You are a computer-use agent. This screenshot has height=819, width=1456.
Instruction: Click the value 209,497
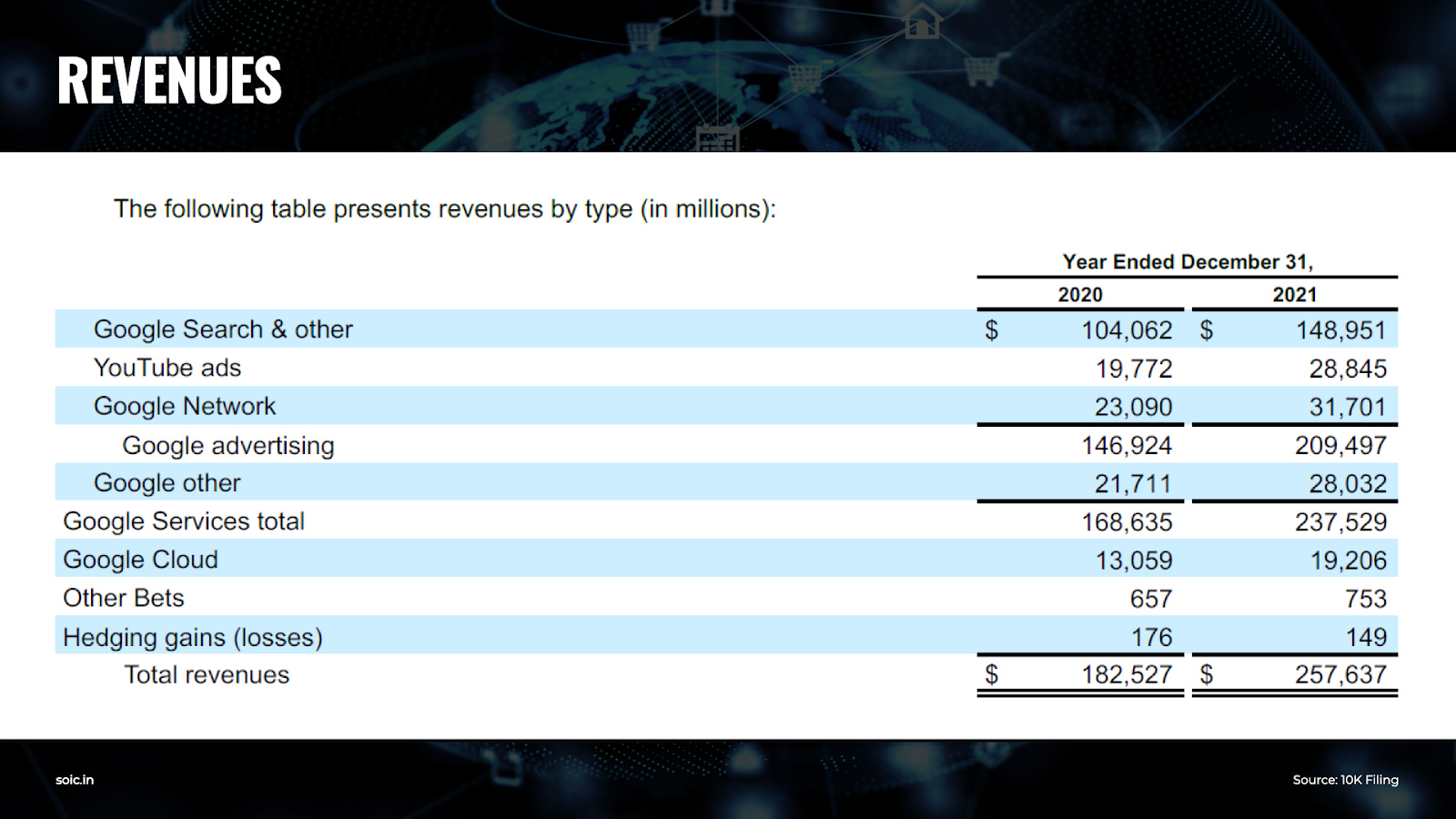tap(1341, 446)
